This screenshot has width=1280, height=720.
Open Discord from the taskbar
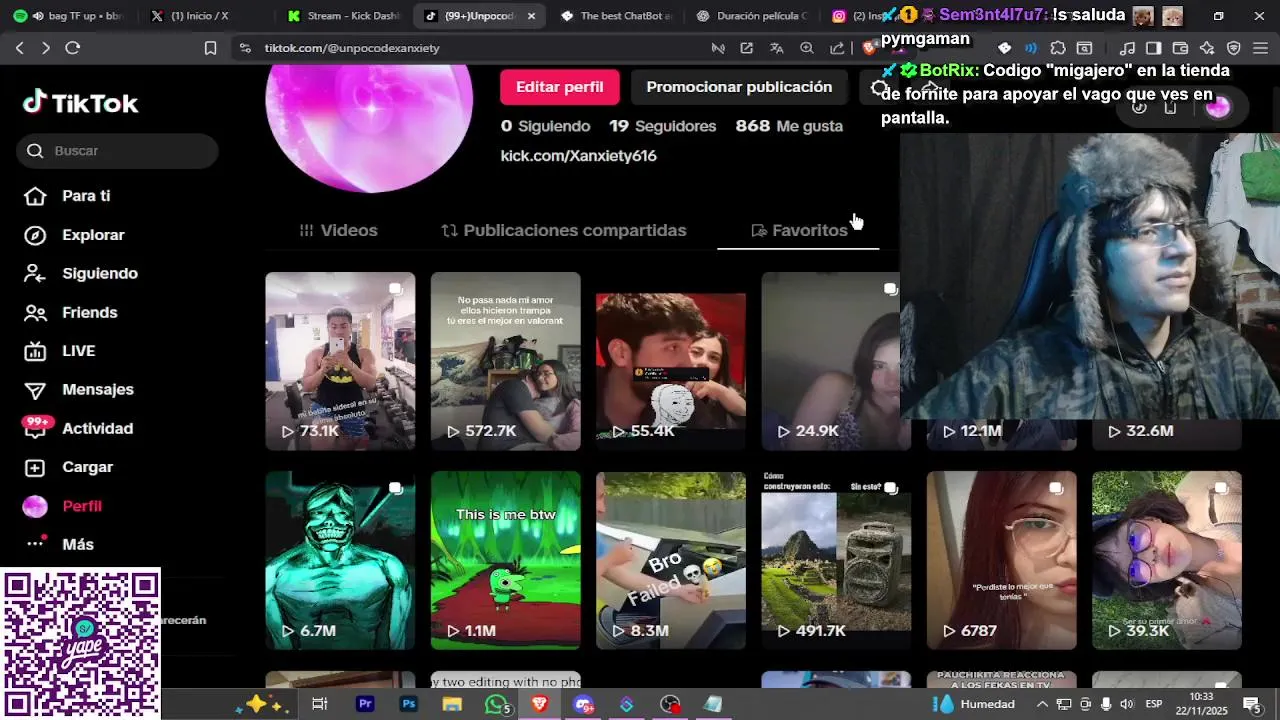pyautogui.click(x=583, y=704)
